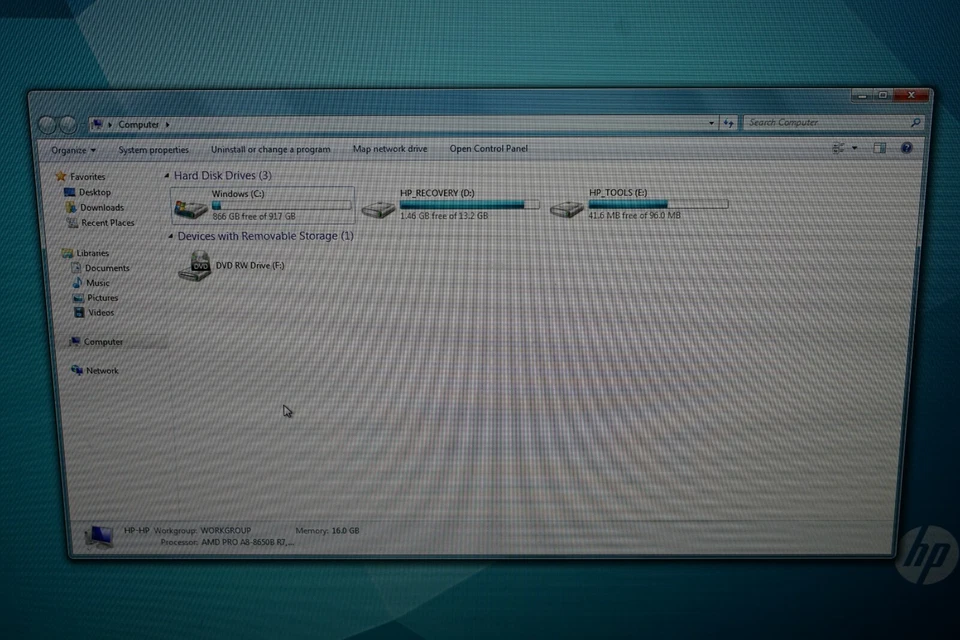Click the refresh icon in the address bar

coord(729,122)
